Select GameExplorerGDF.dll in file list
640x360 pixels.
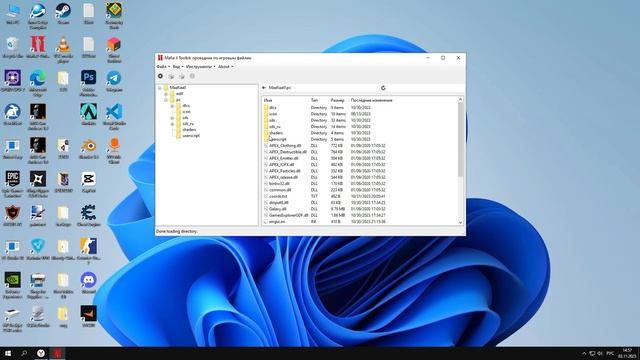coord(288,215)
